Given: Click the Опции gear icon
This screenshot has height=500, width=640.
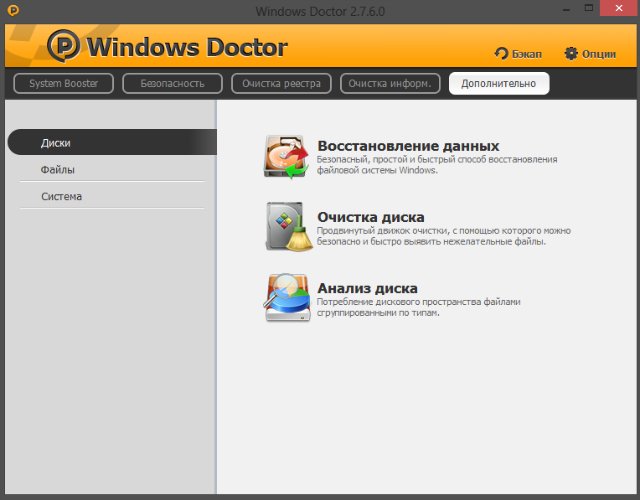Looking at the screenshot, I should point(571,53).
